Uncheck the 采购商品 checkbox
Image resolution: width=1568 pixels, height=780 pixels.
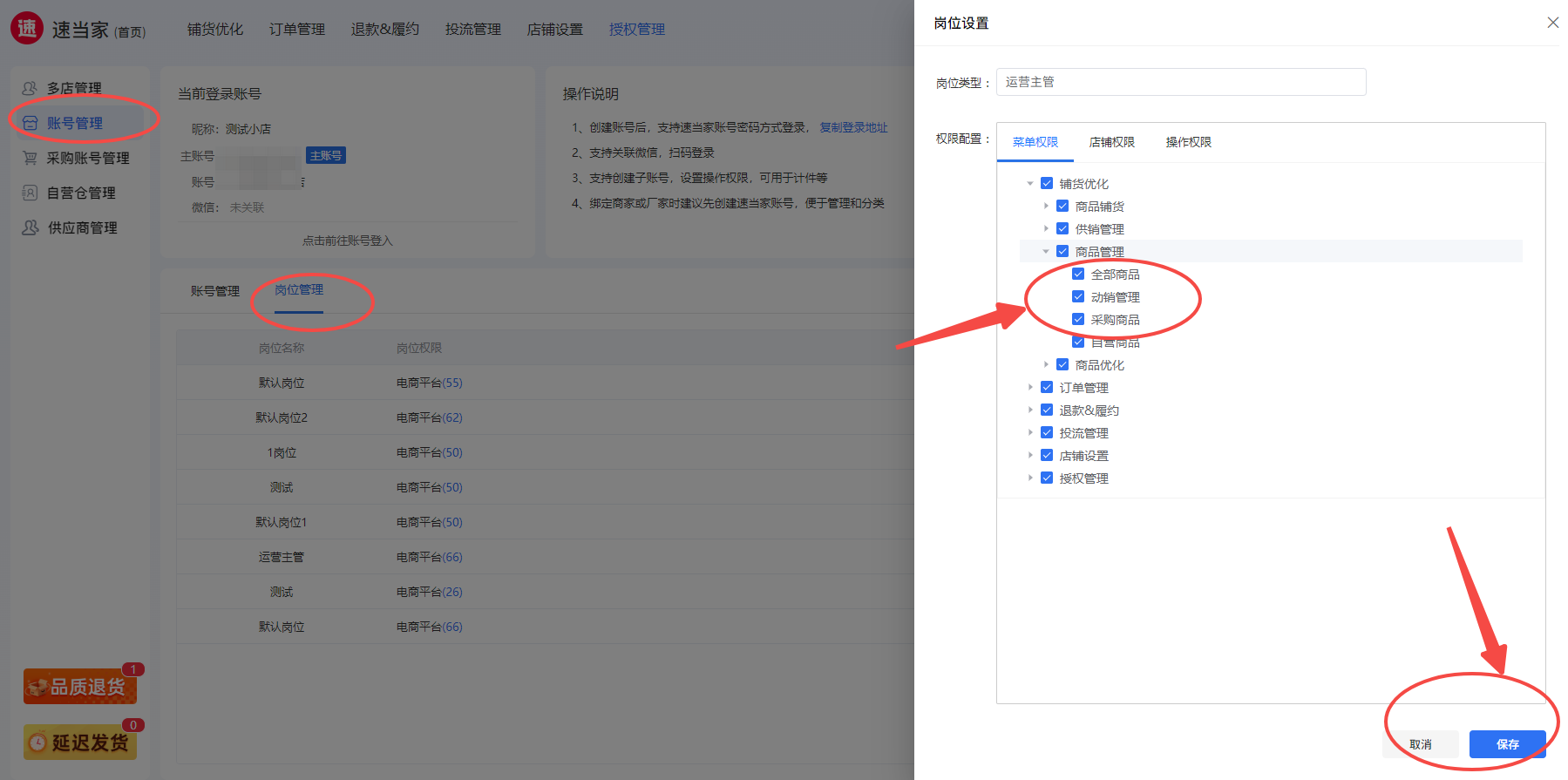tap(1078, 319)
